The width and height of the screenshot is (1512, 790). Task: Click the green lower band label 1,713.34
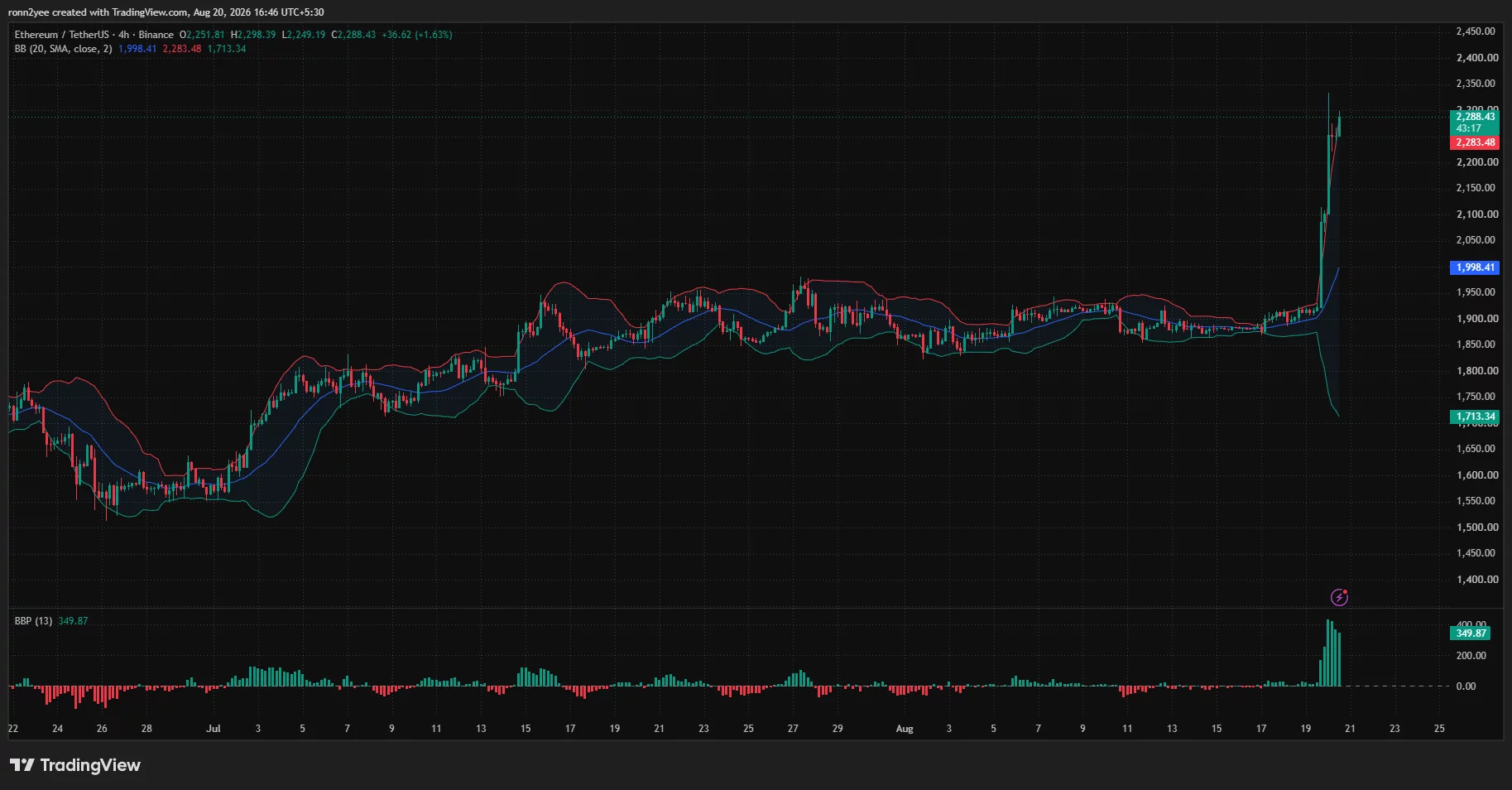coord(1476,417)
